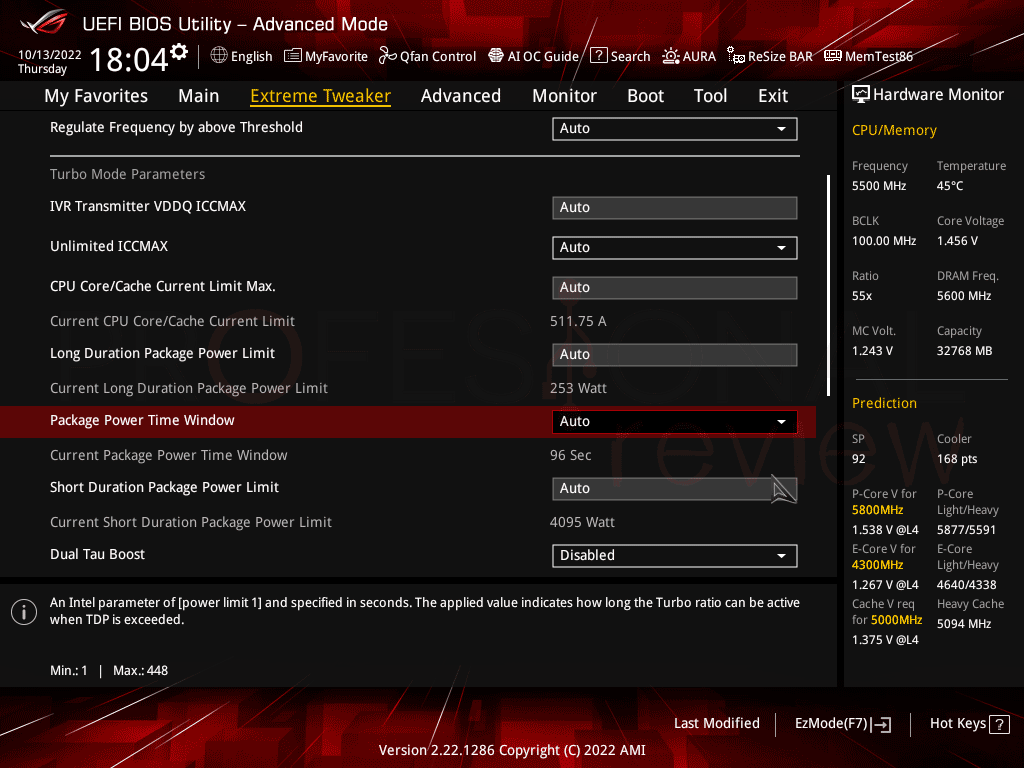Open Dual Tau Boost dropdown

tap(675, 556)
